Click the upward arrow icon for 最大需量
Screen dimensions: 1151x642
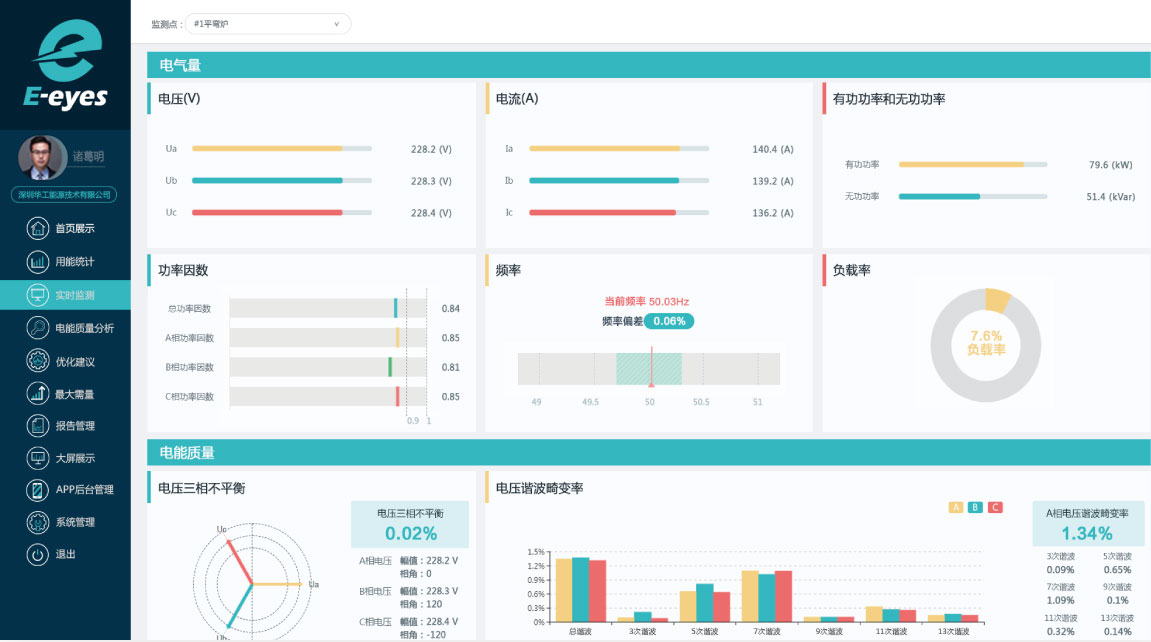coord(38,393)
